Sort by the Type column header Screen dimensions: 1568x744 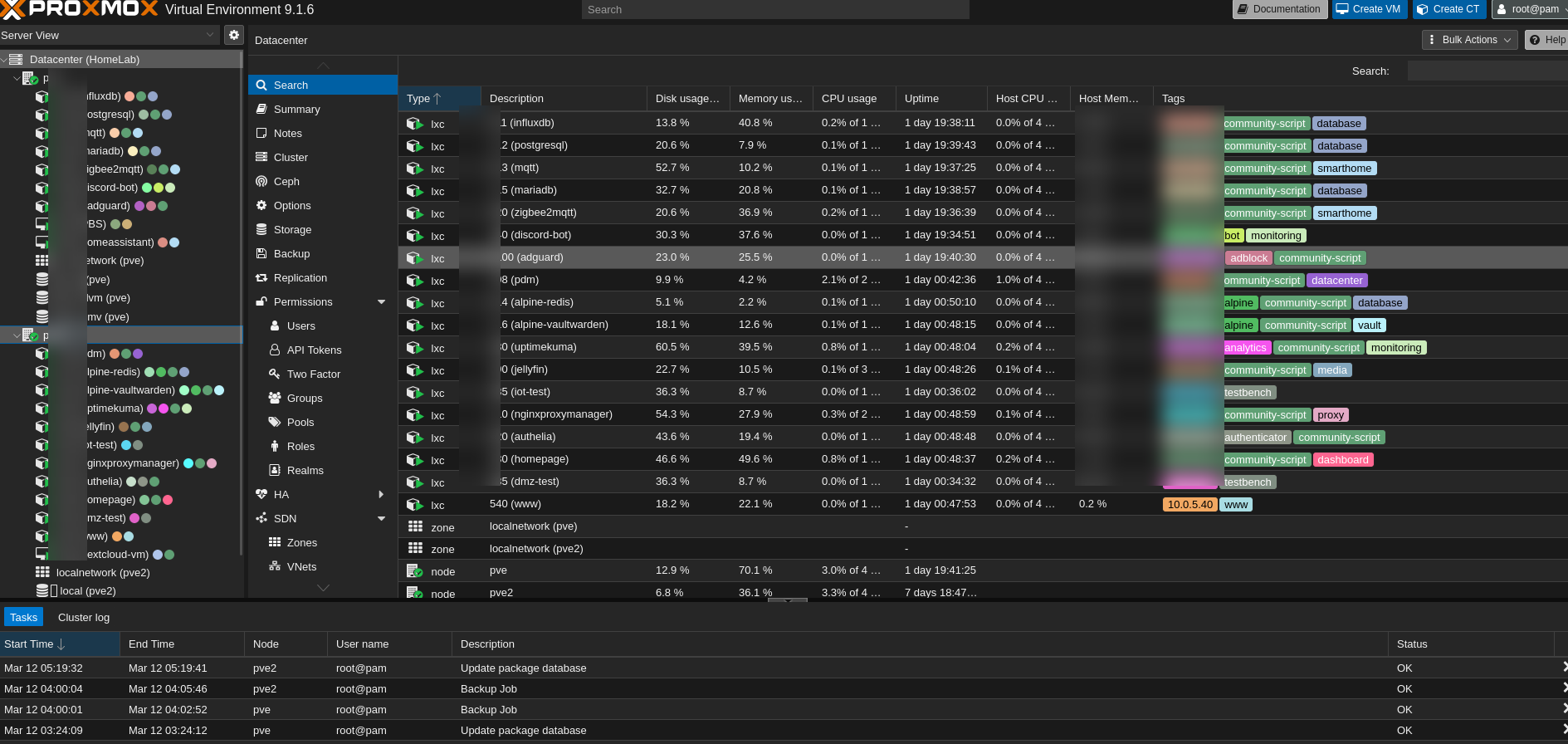[439, 98]
